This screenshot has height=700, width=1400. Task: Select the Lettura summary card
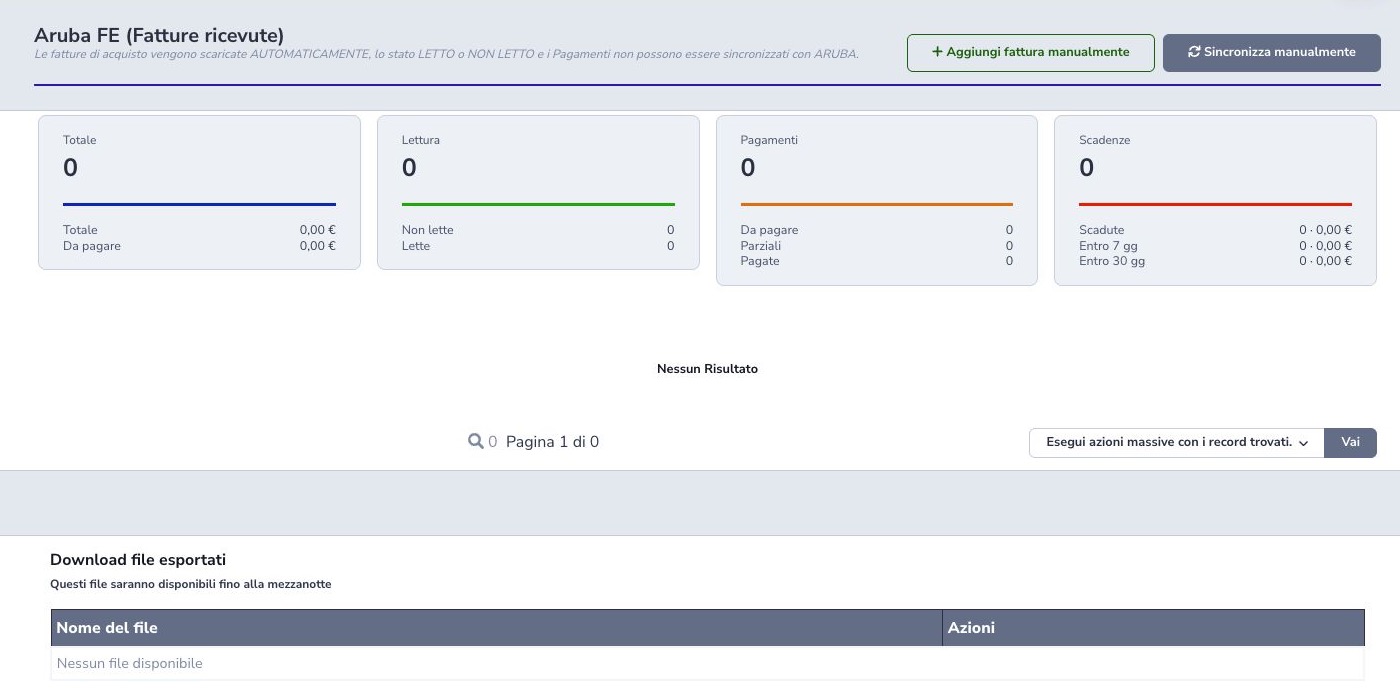[x=538, y=192]
